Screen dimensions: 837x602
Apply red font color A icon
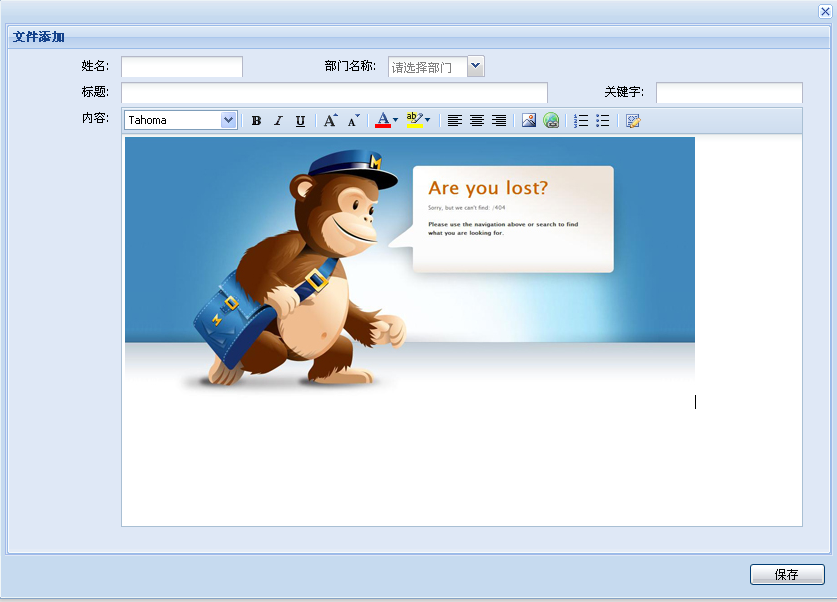tap(383, 120)
